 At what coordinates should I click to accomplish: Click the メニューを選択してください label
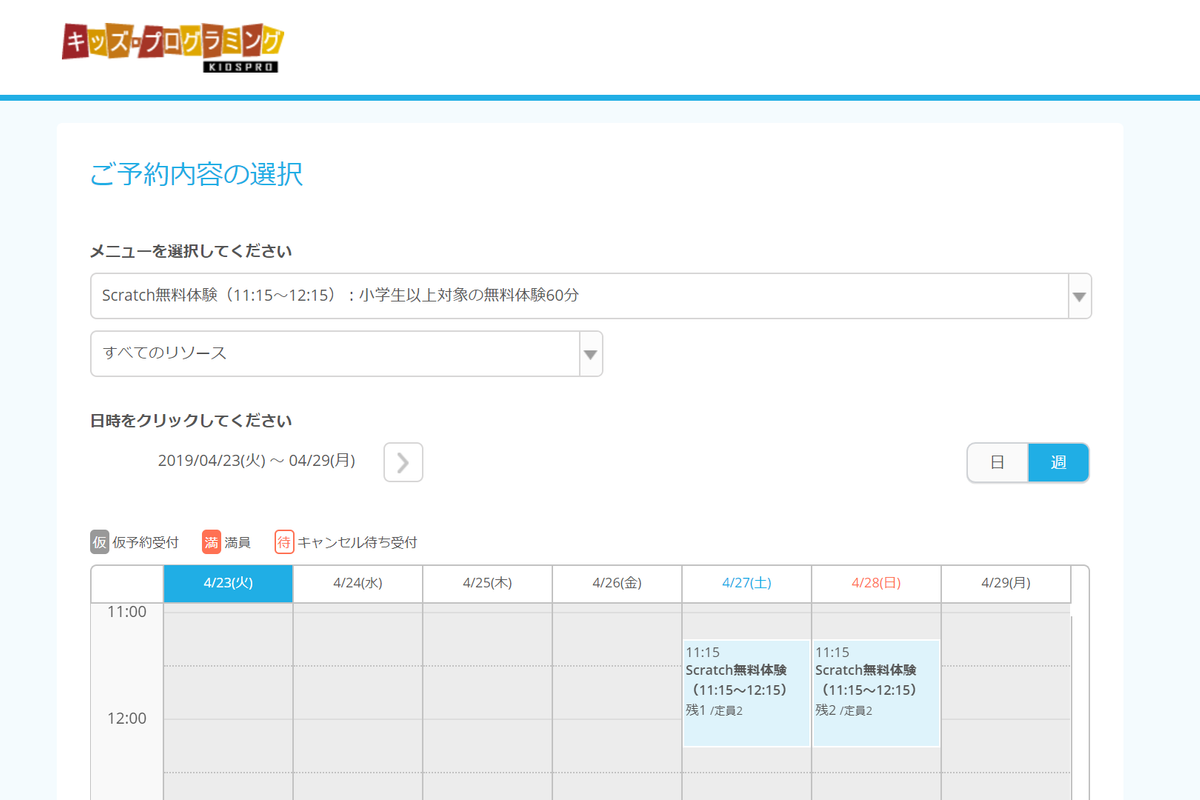click(x=191, y=251)
